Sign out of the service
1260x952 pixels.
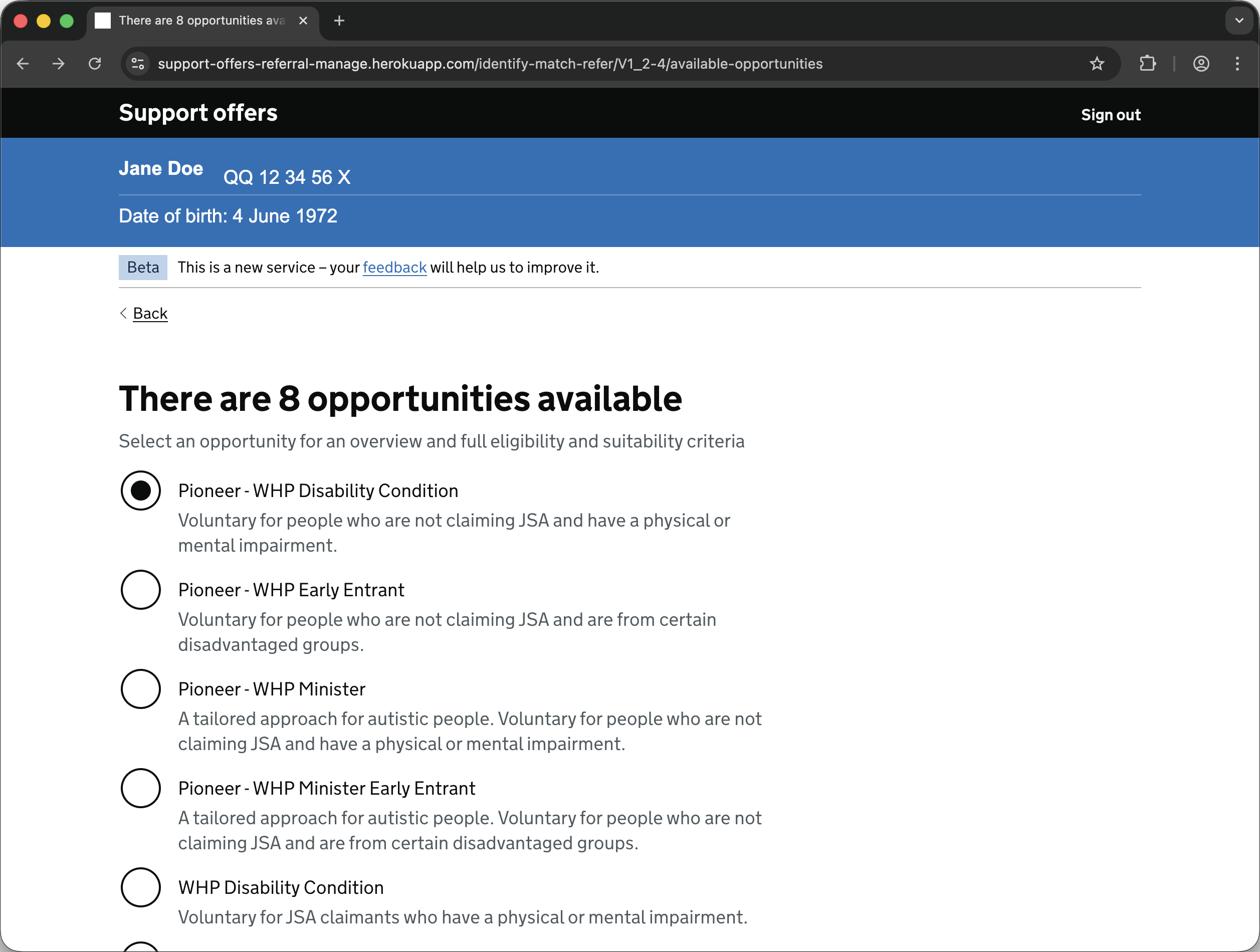coord(1110,114)
